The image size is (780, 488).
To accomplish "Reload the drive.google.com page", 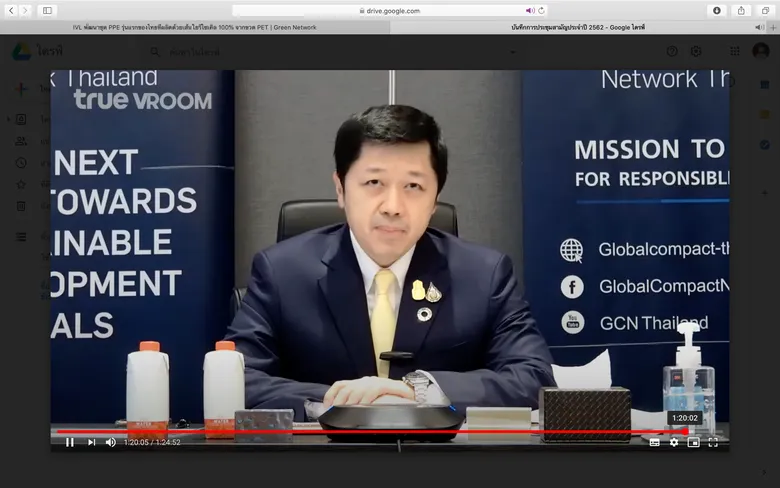I will (x=541, y=10).
